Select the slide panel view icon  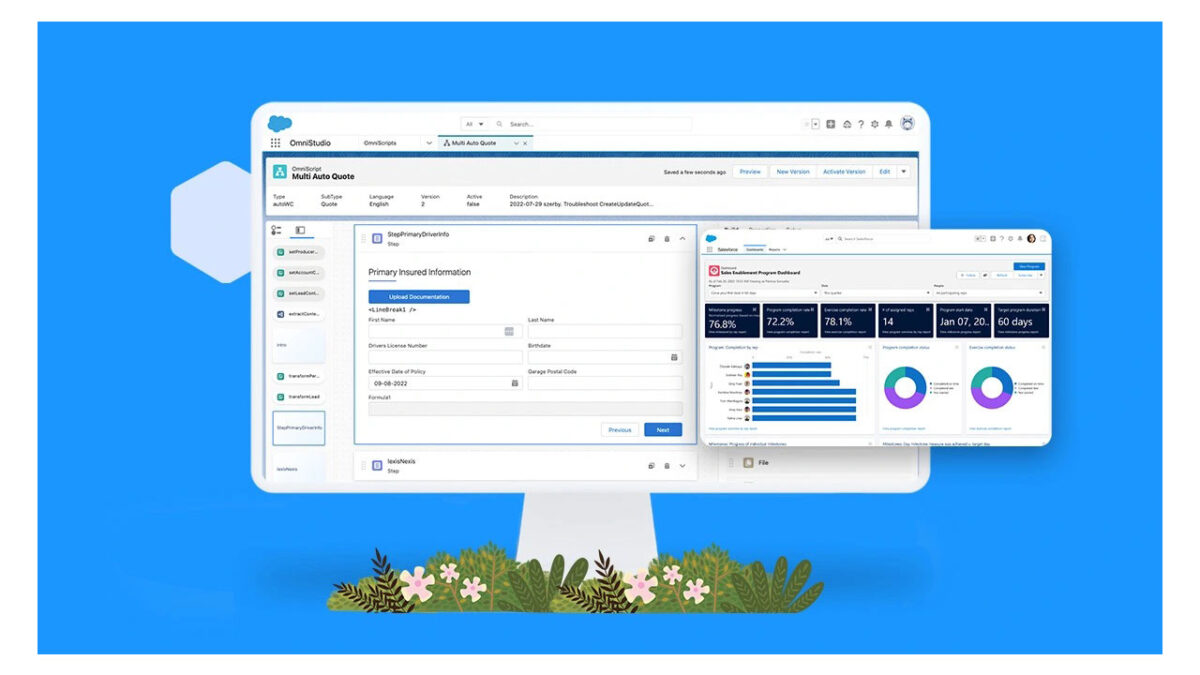300,230
